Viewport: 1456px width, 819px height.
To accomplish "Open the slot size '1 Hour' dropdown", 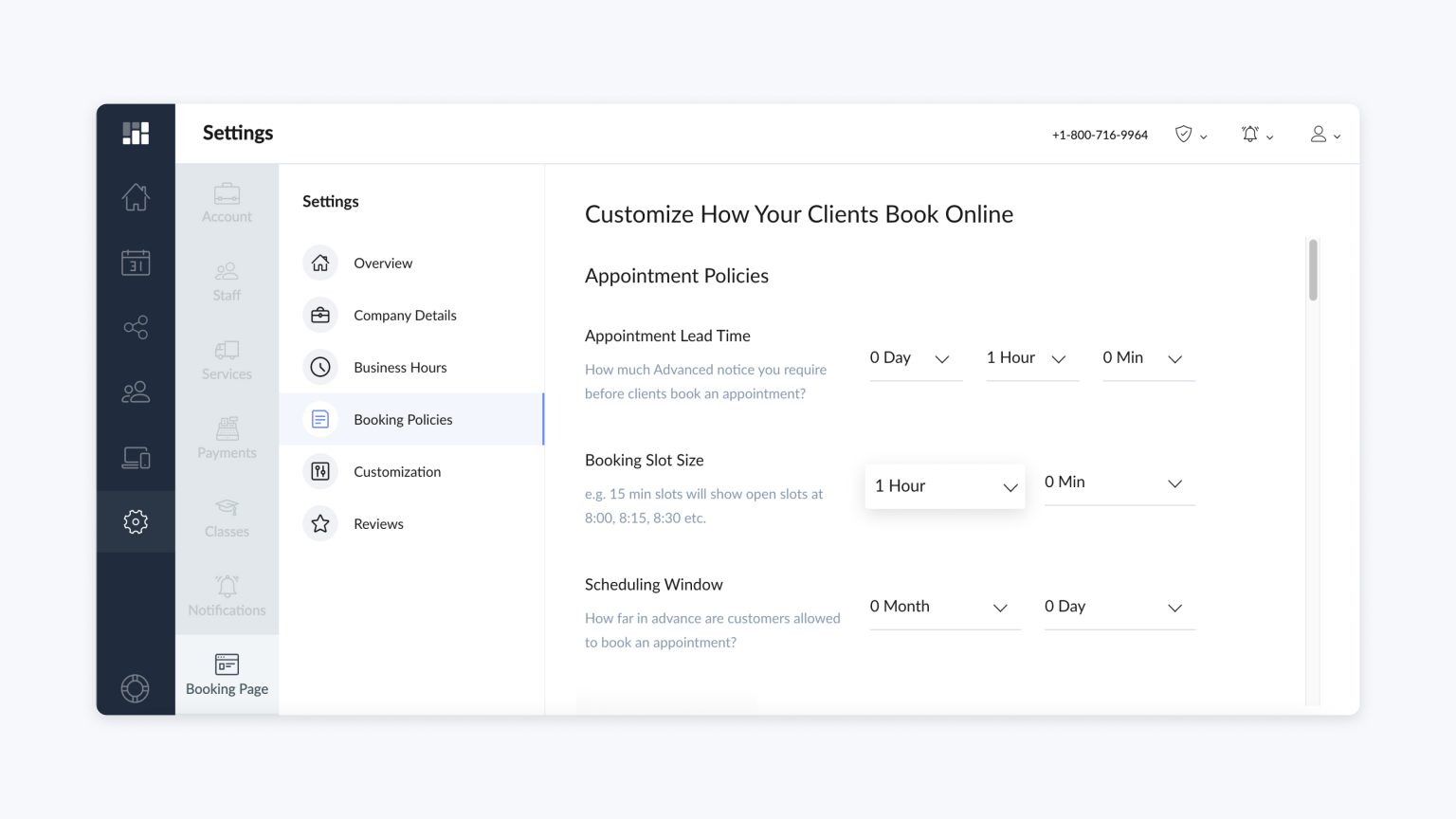I will (x=945, y=485).
